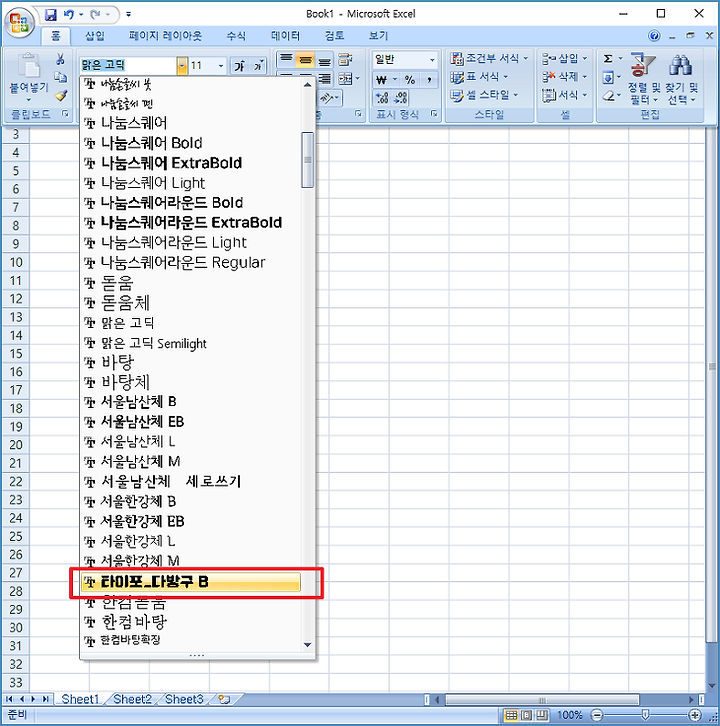Click the won currency format icon

(x=382, y=80)
